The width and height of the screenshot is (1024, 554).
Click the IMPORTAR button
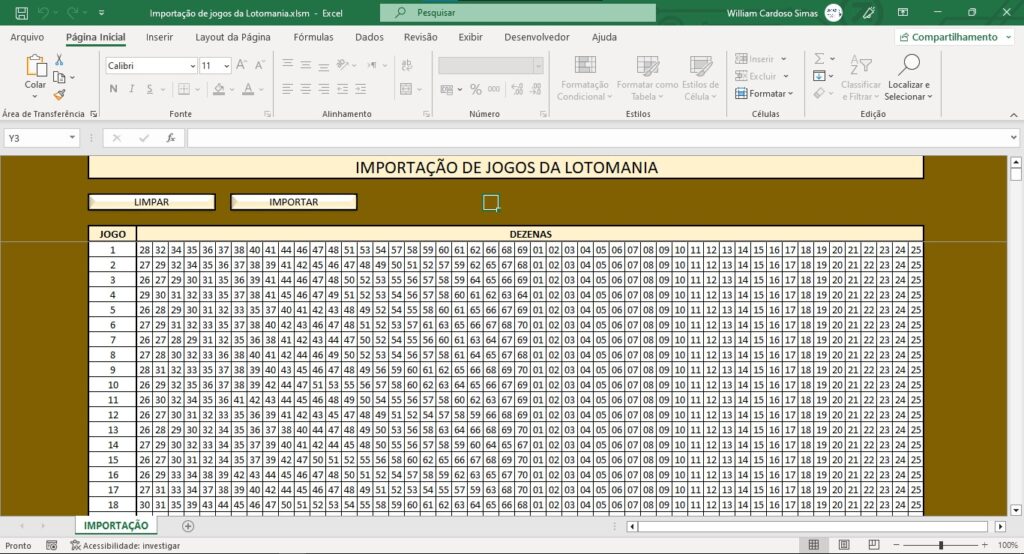[x=294, y=202]
